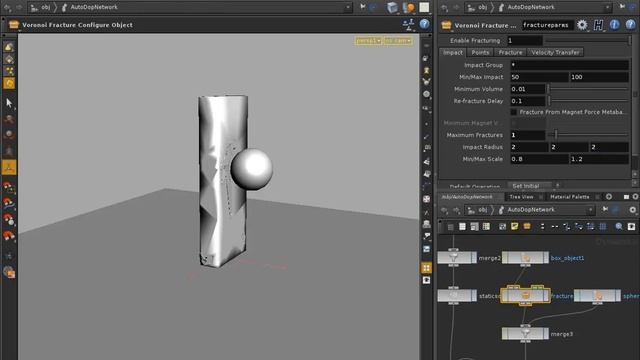
Task: Click the fractureparms node name field
Action: 547,25
